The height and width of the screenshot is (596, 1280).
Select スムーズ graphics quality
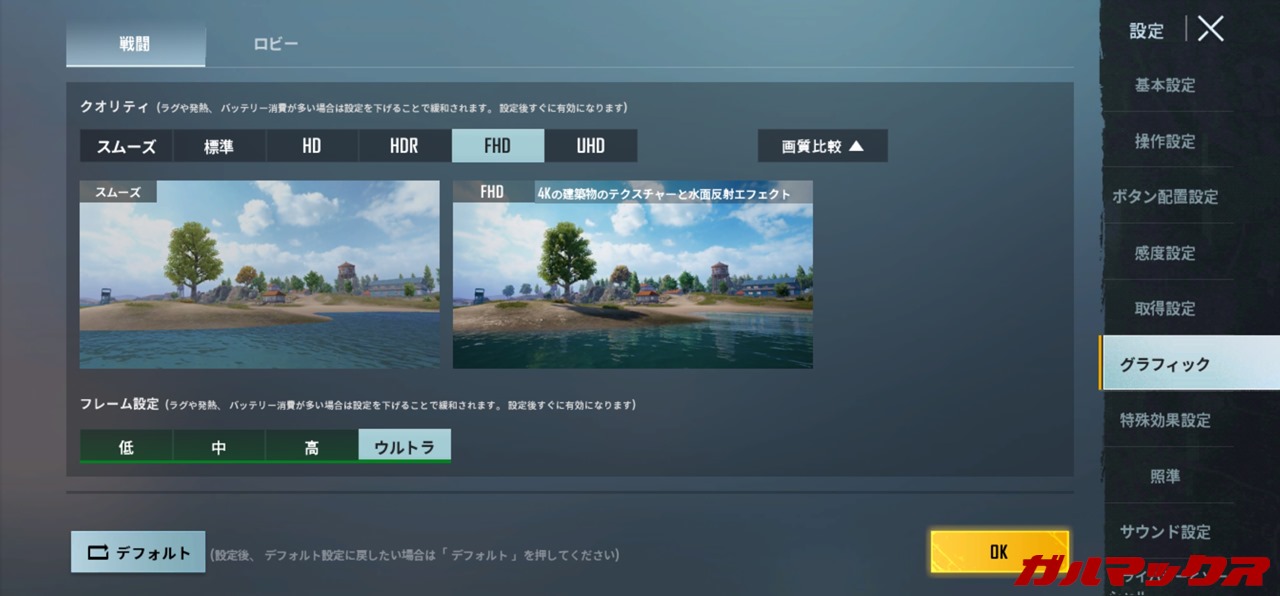pyautogui.click(x=126, y=146)
